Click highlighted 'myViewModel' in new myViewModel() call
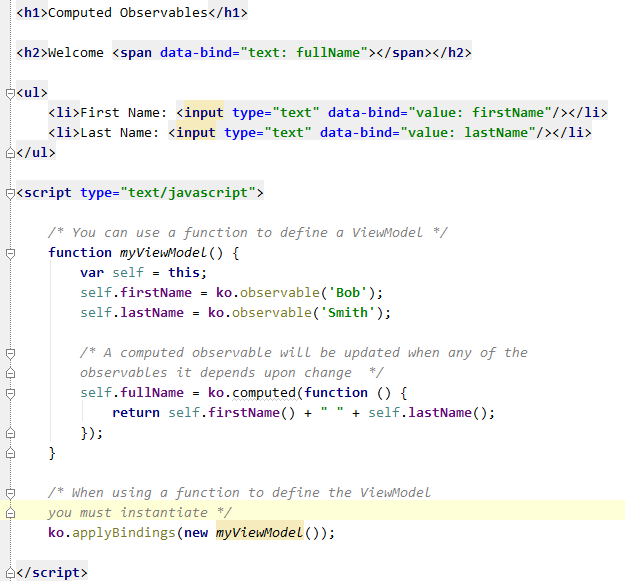The width and height of the screenshot is (625, 581). (259, 533)
